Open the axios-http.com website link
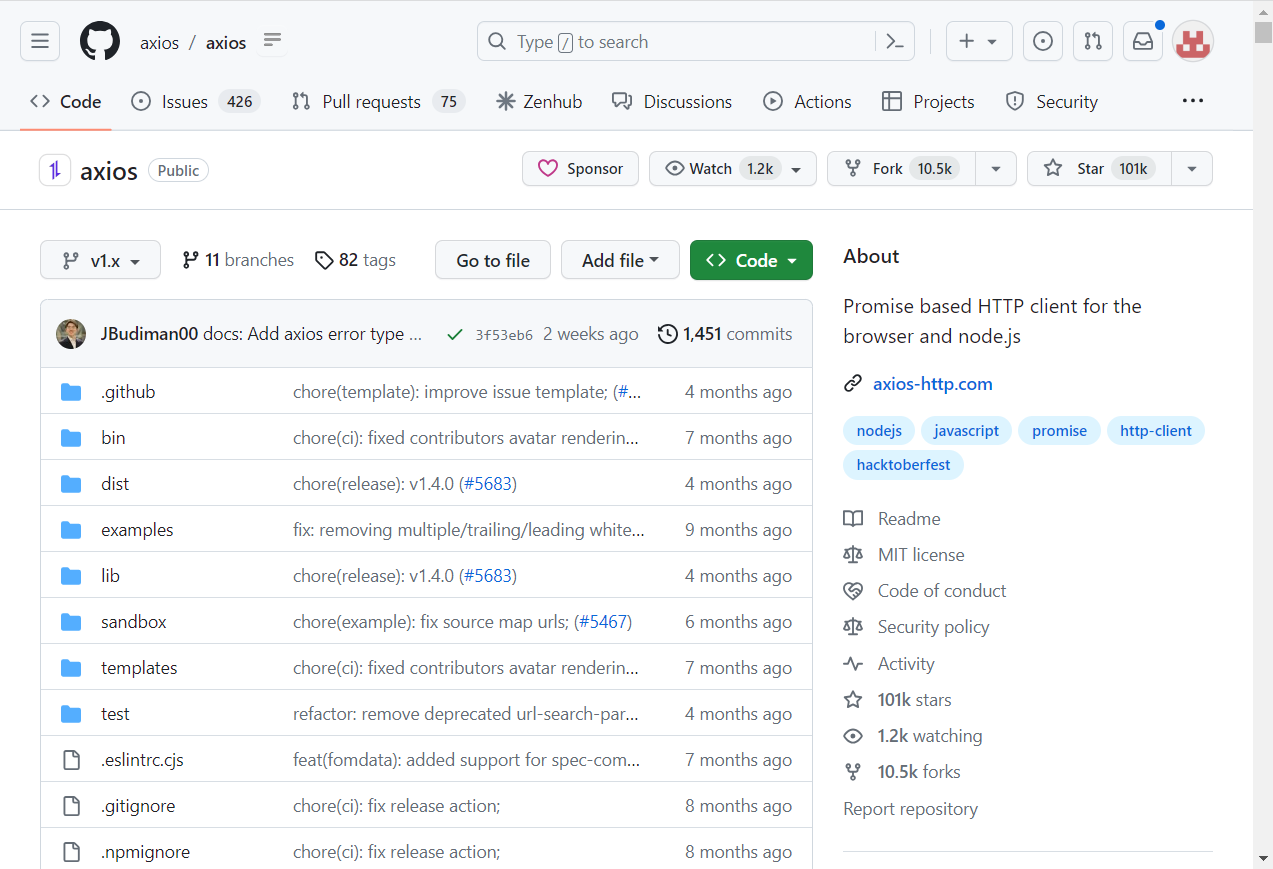 point(933,384)
